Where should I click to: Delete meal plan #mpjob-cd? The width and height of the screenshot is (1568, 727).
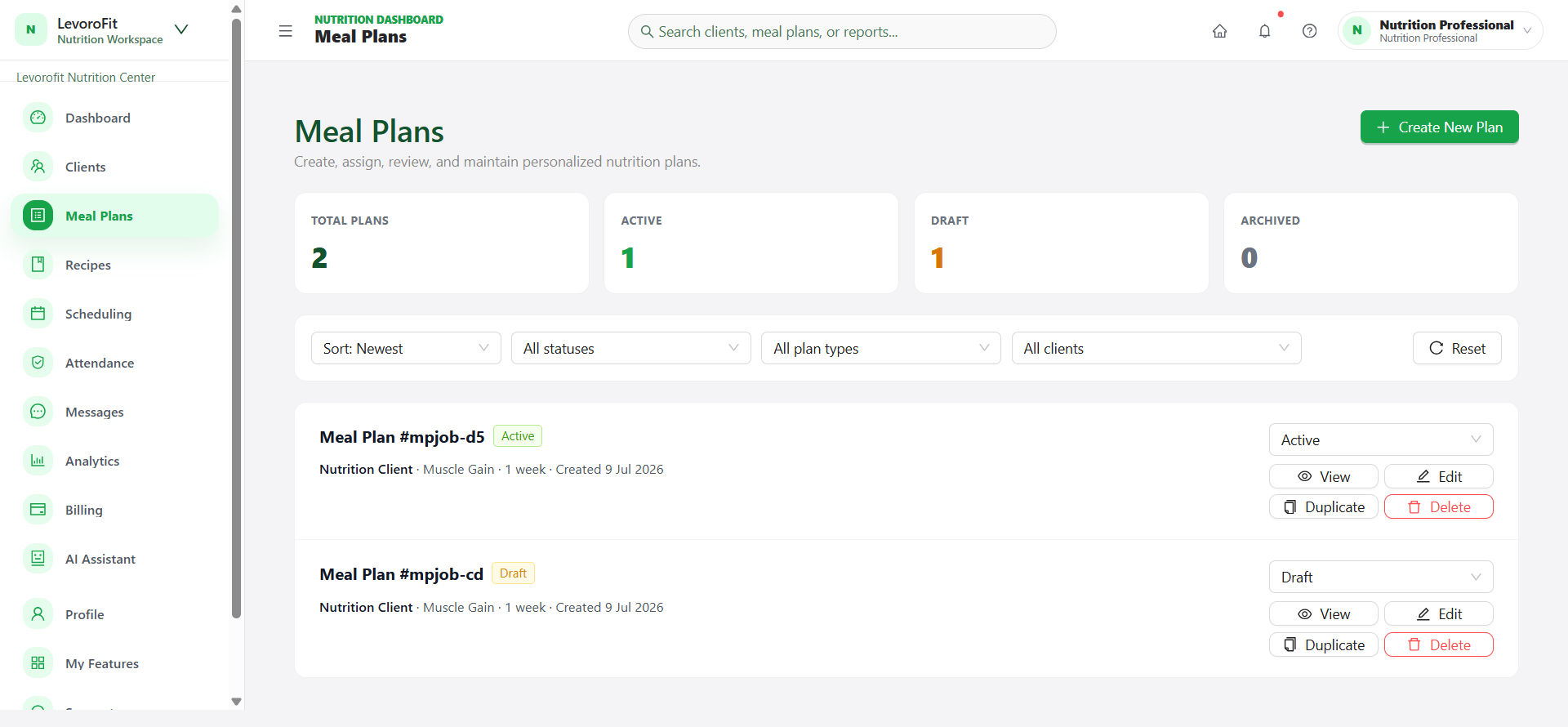(x=1438, y=644)
